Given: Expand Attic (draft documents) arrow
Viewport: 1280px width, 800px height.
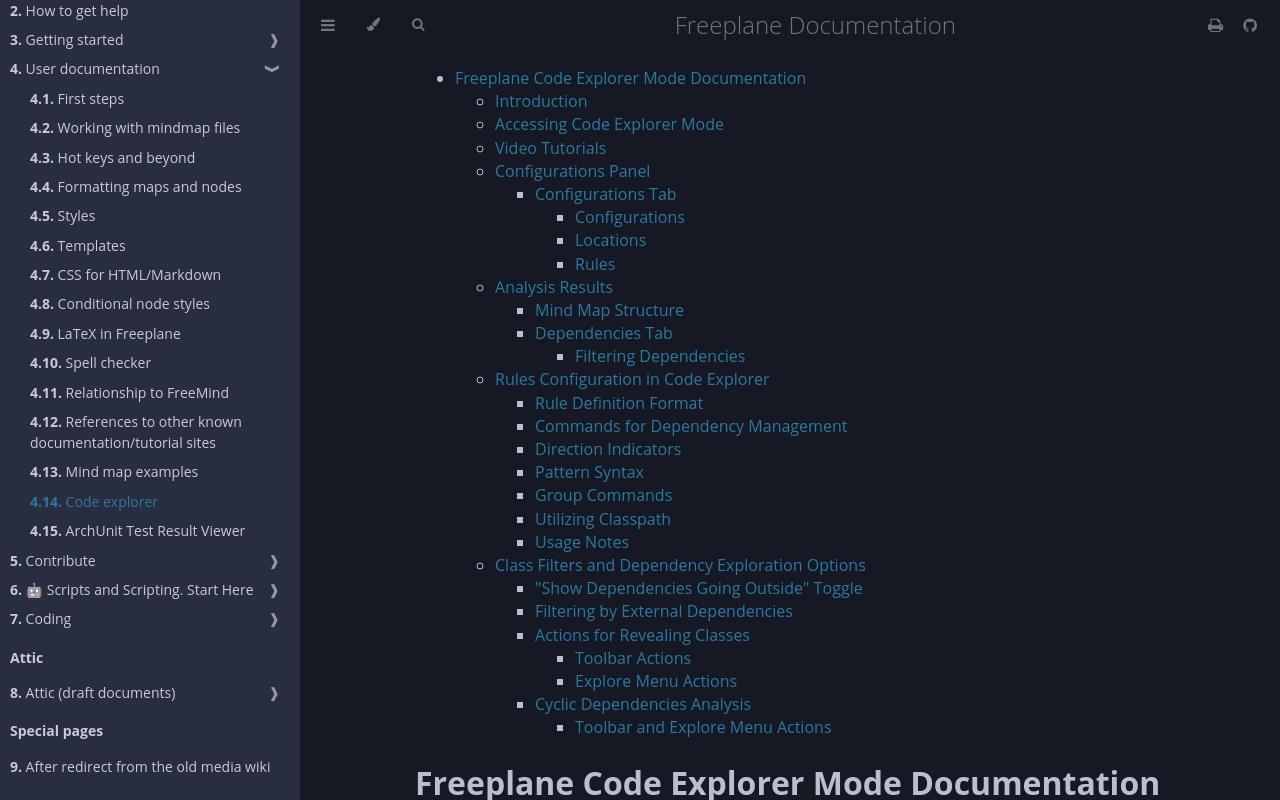Looking at the screenshot, I should [x=273, y=693].
